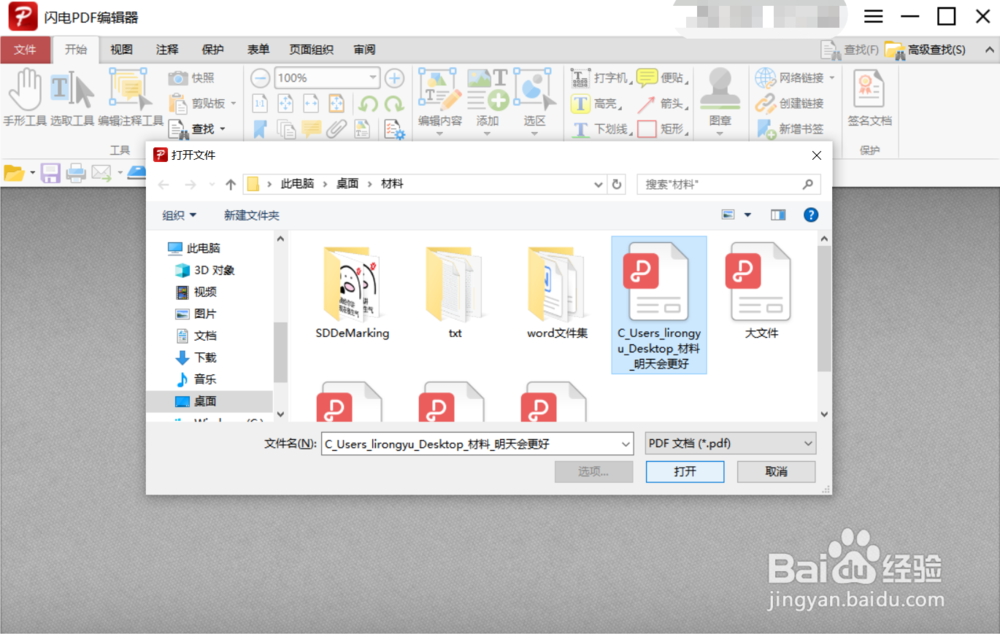Switch to the 保护 protect tab

tap(212, 50)
